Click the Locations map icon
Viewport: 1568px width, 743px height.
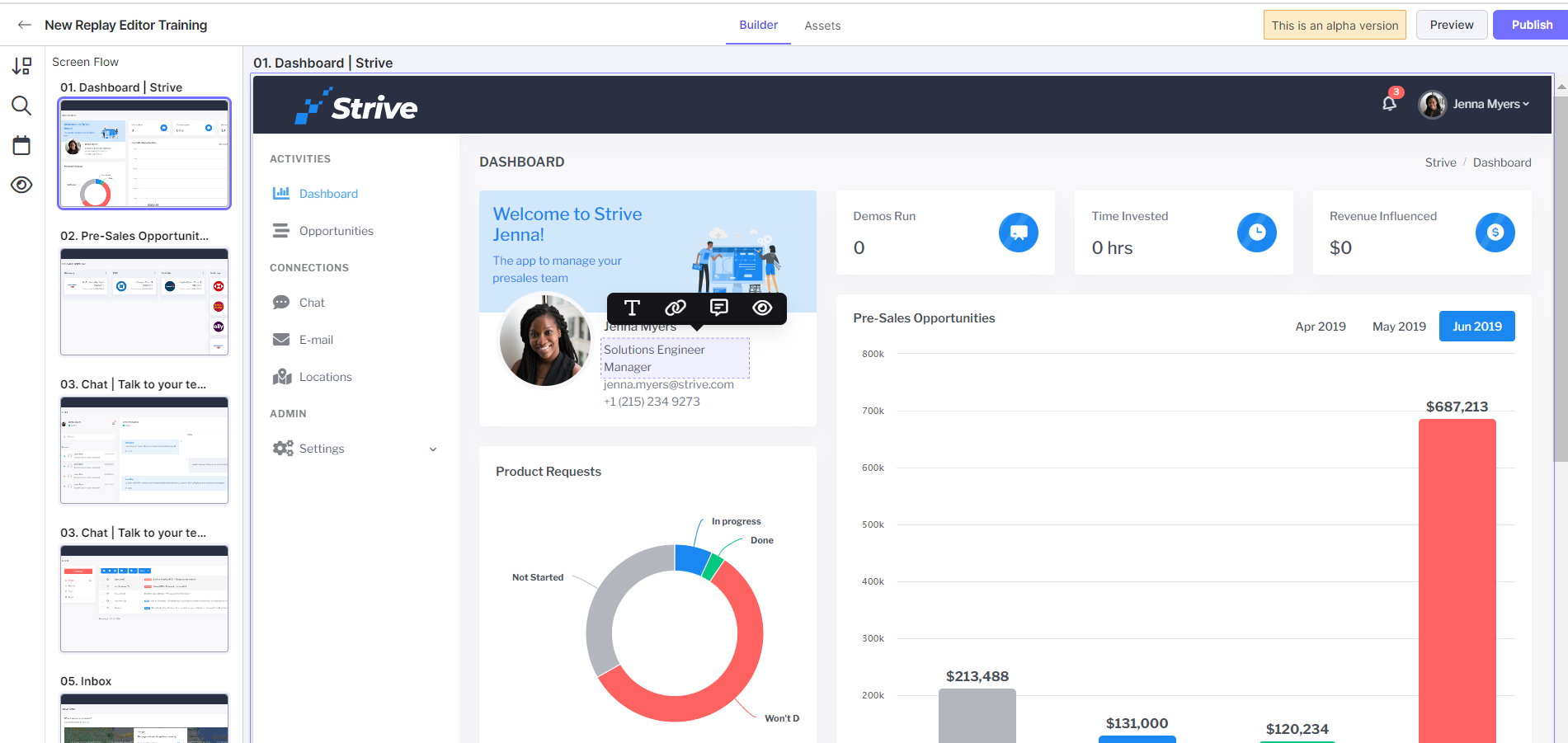(x=282, y=376)
